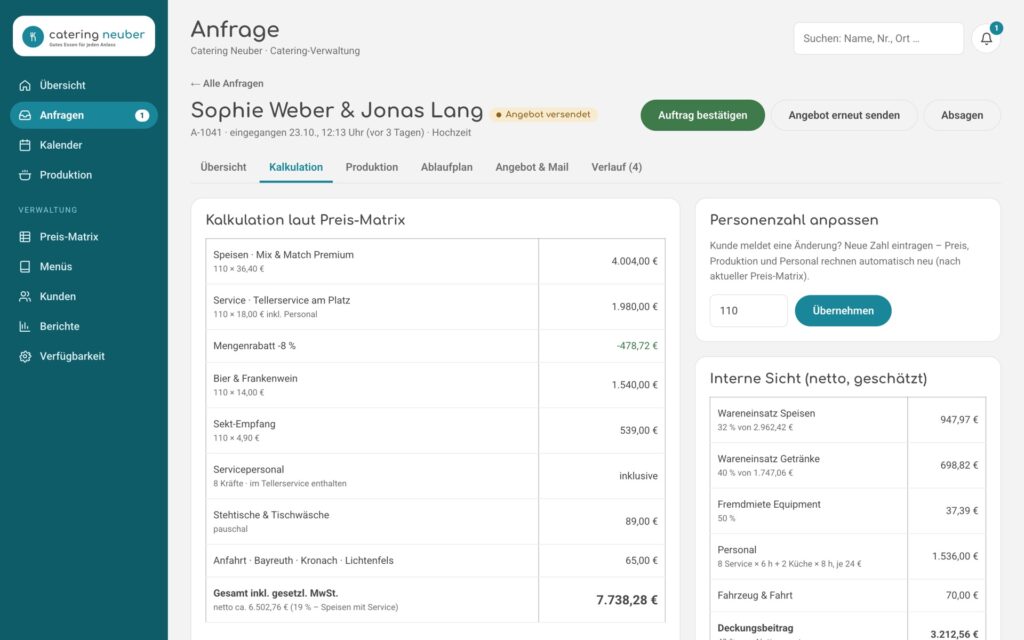
Task: Click Anfahrt Bayreuth Kronach Lichtenfels row
Action: [436, 560]
